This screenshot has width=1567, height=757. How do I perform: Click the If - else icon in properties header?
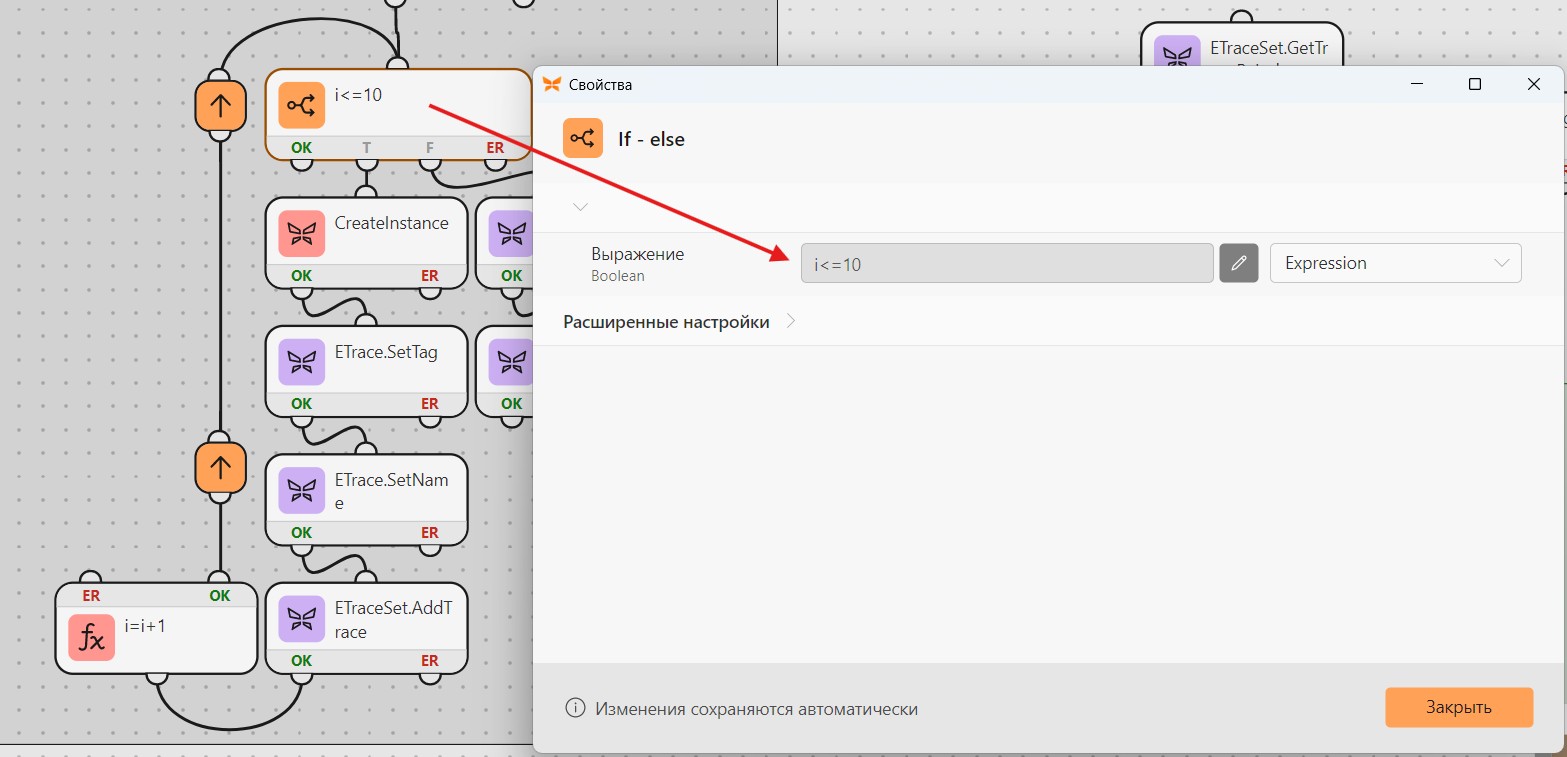tap(583, 138)
